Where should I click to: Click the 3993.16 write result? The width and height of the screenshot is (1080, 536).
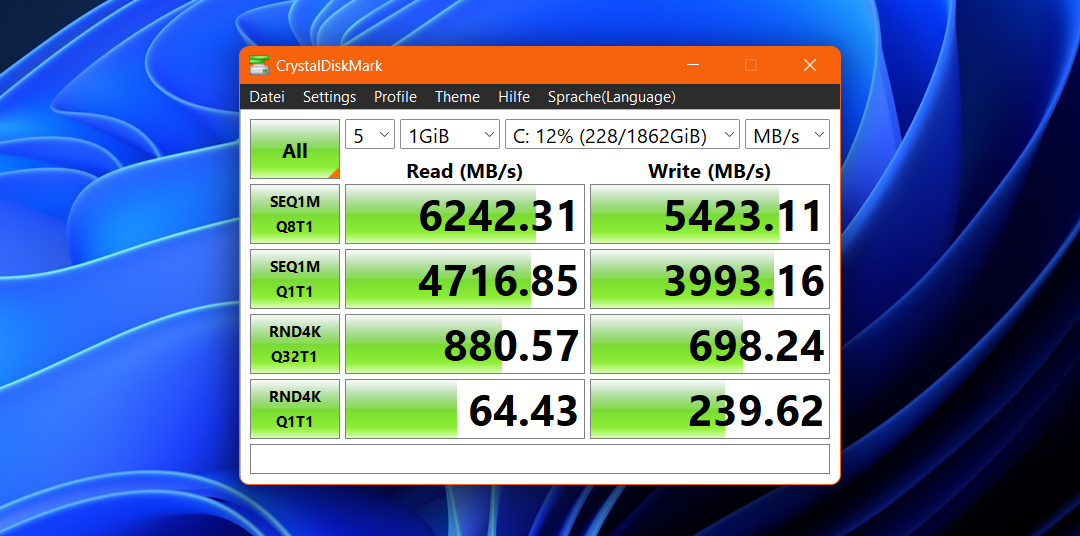click(x=710, y=279)
